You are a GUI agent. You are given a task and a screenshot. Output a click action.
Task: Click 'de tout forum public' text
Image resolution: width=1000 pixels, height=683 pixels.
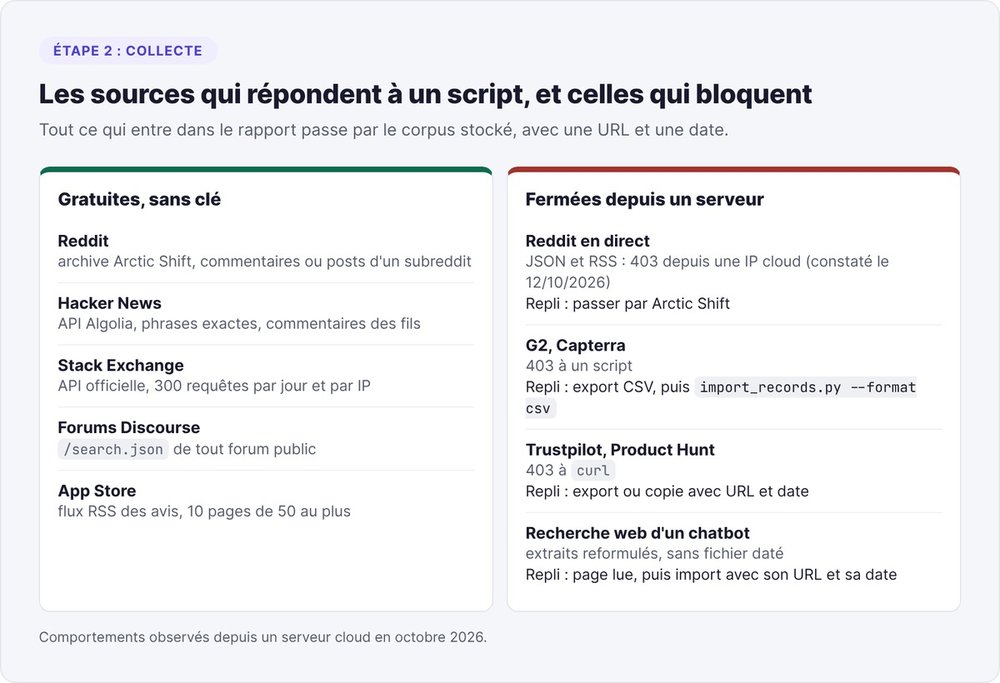point(244,449)
